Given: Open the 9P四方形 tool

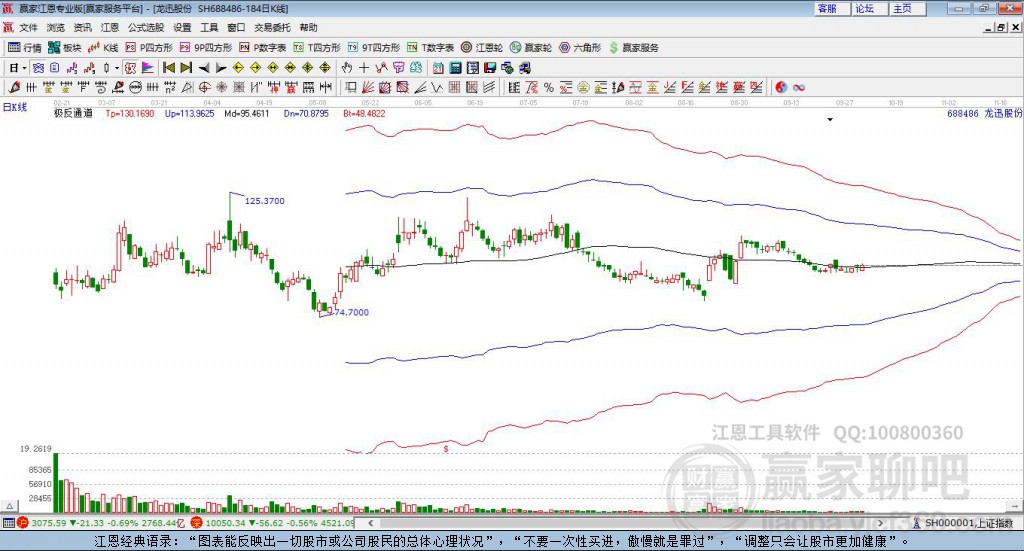Looking at the screenshot, I should 206,48.
